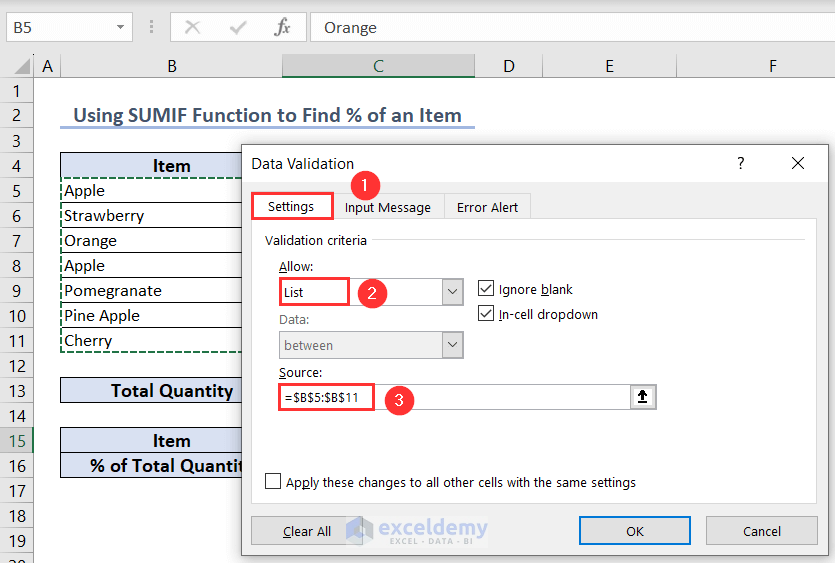Click the Insert Function fx icon

283,27
